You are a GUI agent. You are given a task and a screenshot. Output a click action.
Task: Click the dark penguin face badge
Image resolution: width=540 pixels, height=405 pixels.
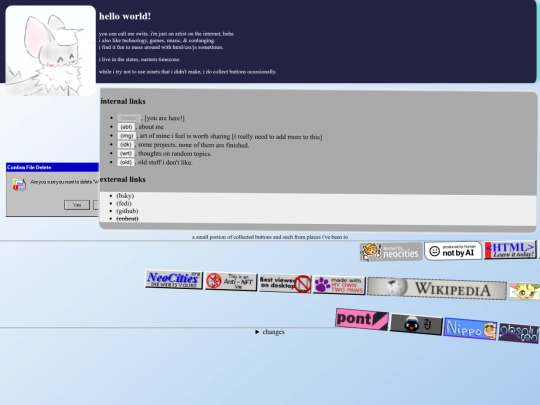[416, 324]
